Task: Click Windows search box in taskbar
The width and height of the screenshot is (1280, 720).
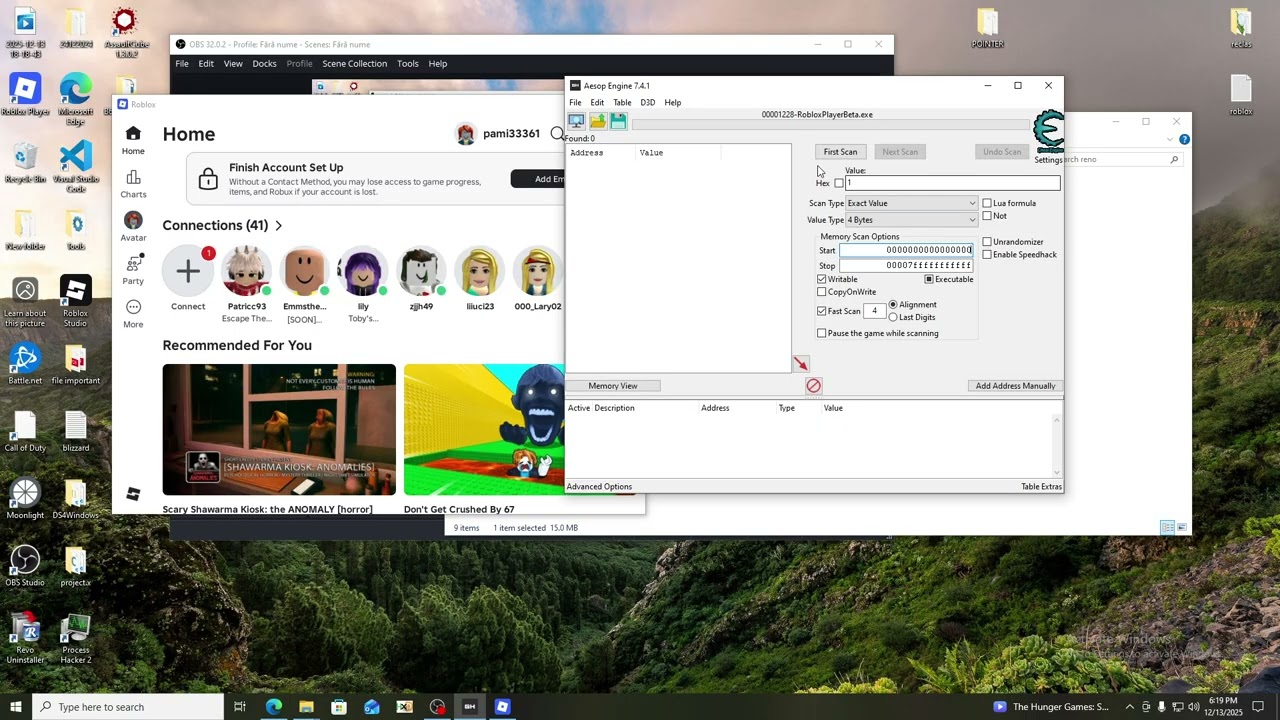Action: point(128,707)
